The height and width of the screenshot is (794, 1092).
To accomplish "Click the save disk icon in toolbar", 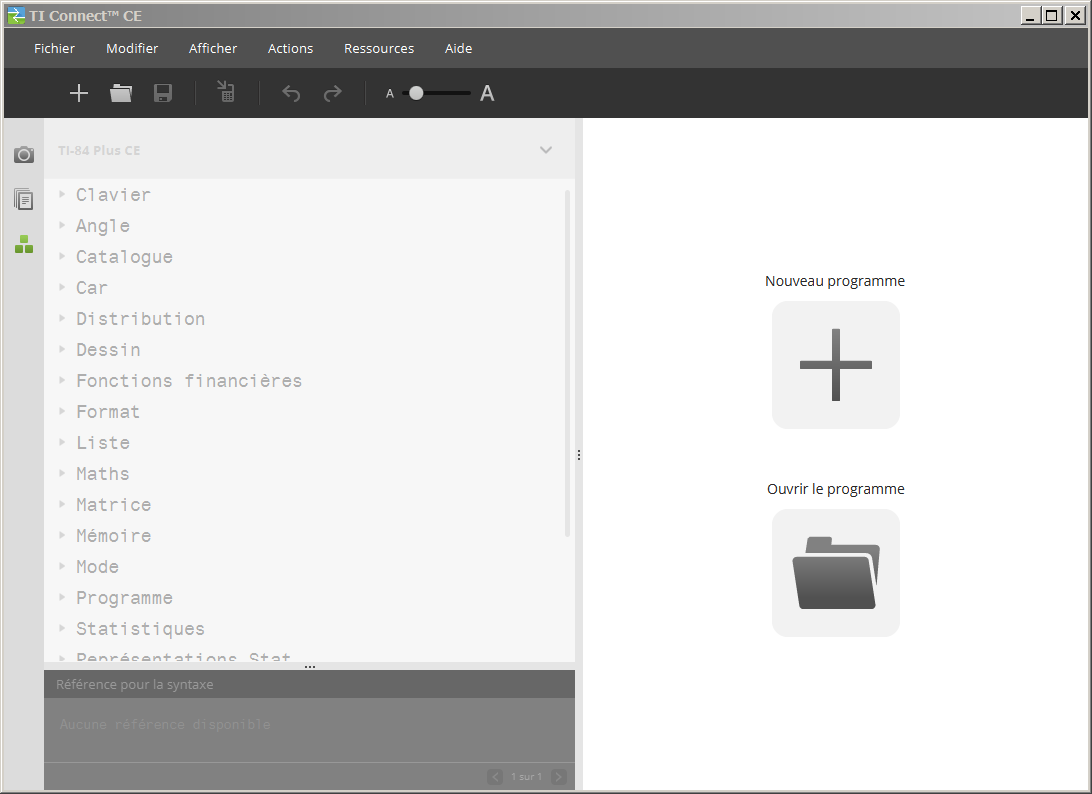I will 163,93.
